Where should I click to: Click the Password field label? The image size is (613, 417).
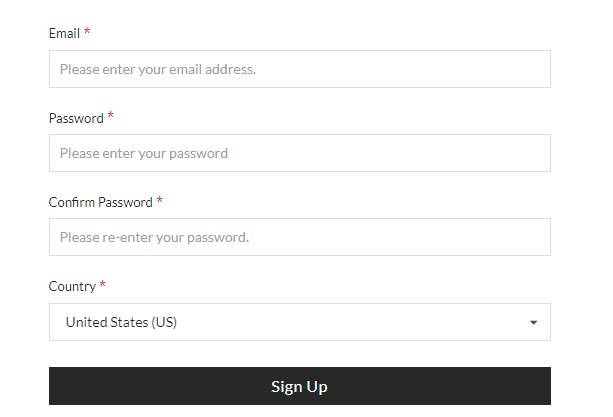76,118
